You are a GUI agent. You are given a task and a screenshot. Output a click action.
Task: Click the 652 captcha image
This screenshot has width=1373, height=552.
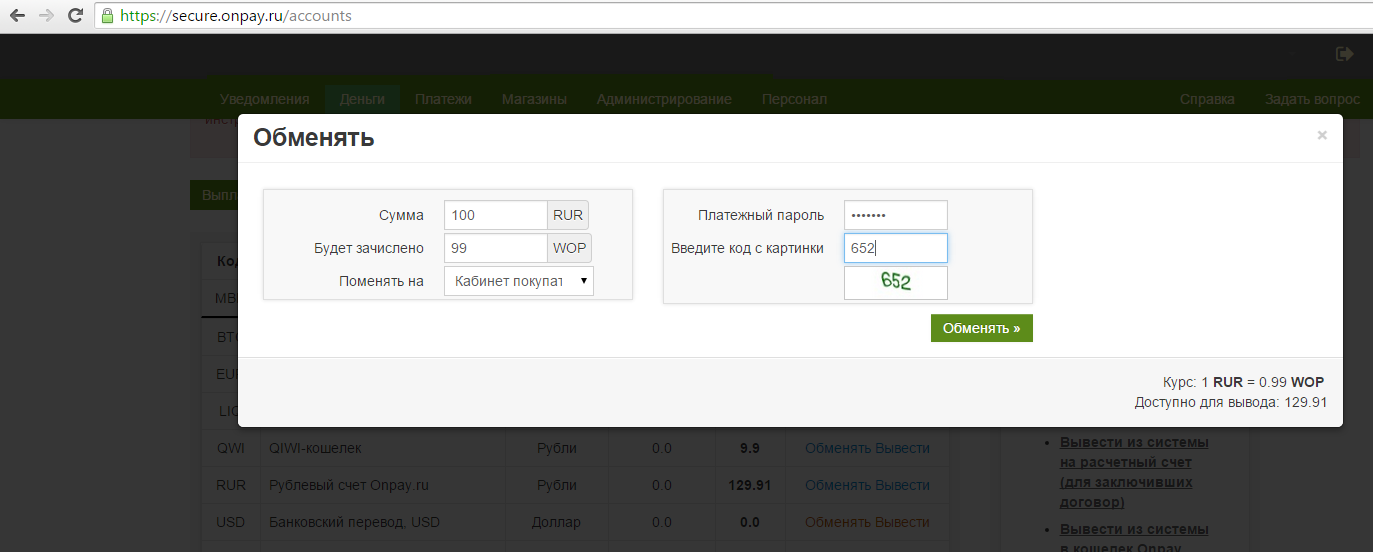tap(895, 282)
